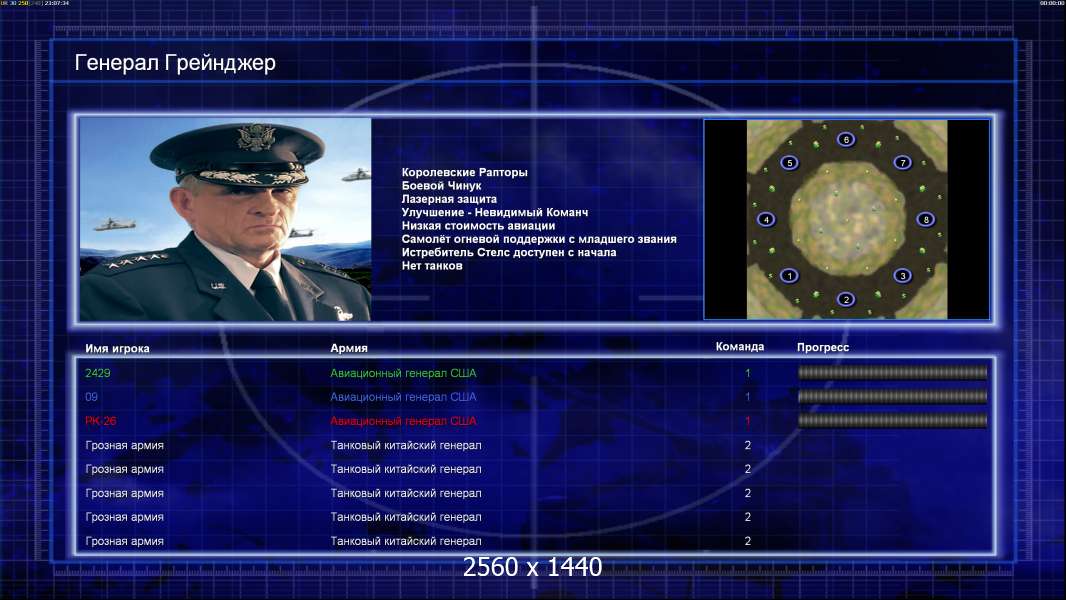Select the 'Лазерная защита' line
Viewport: 1066px width, 600px height.
click(449, 199)
